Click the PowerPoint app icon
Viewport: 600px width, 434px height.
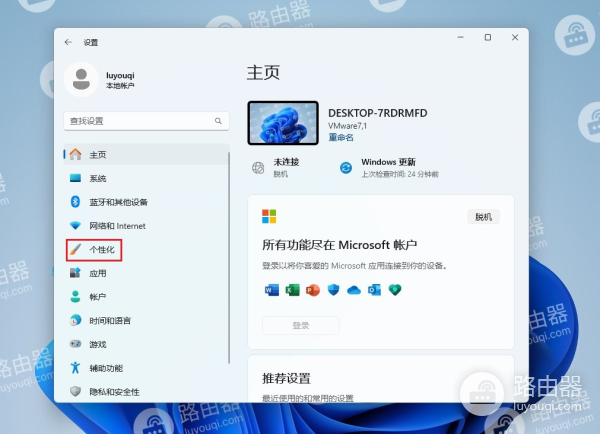pos(313,290)
